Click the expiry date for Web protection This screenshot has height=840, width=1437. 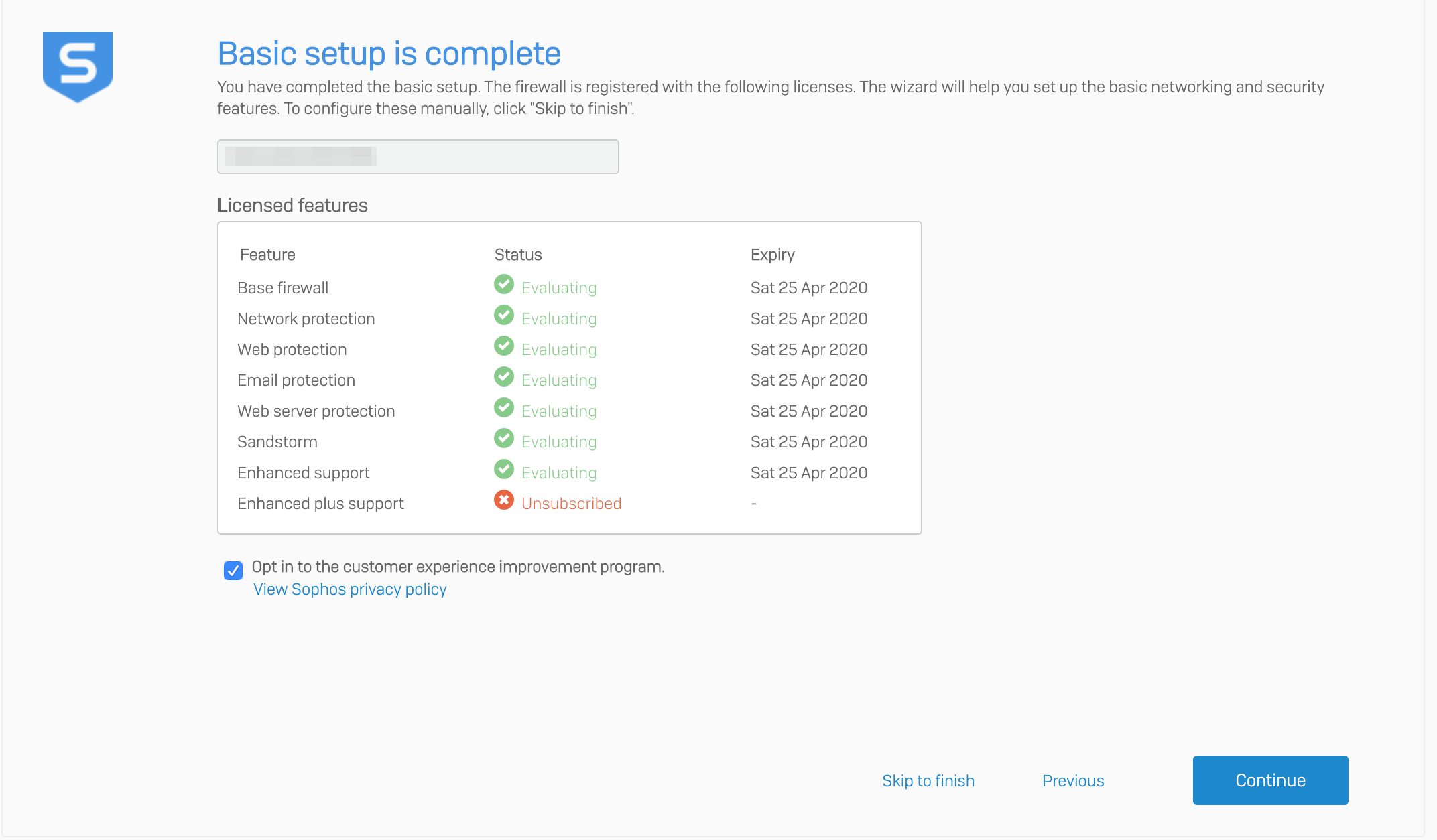809,350
